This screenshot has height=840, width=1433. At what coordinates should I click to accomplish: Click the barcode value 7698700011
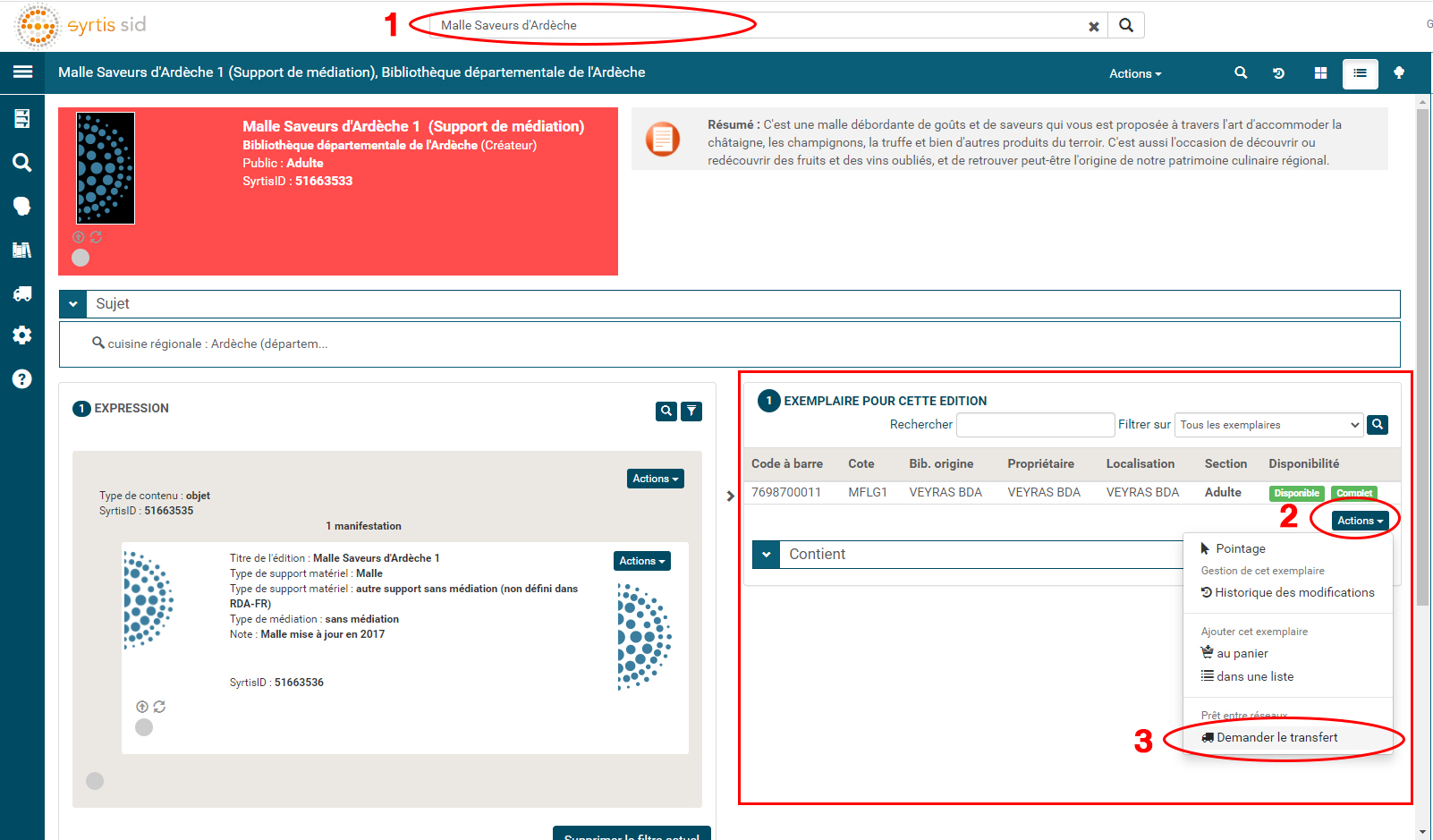[786, 492]
